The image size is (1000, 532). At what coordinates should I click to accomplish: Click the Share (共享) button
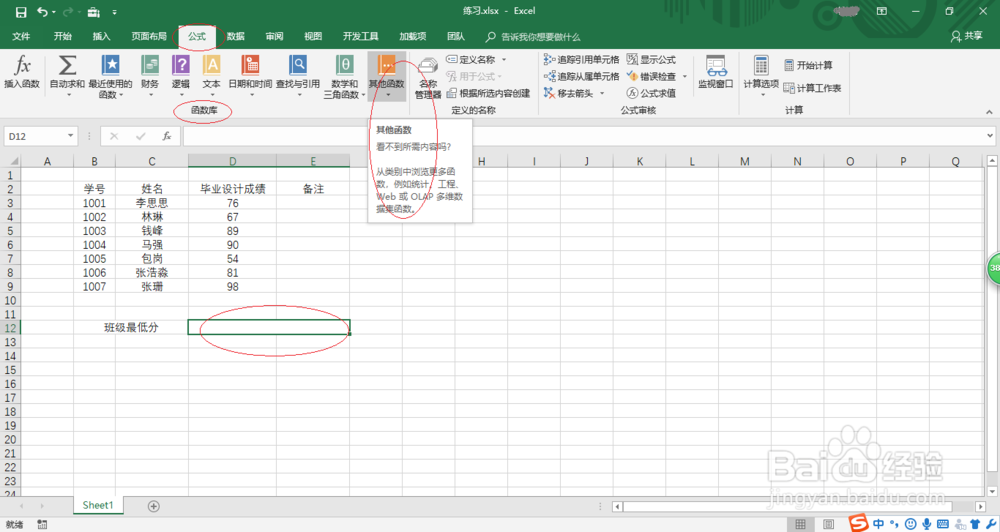click(x=967, y=36)
